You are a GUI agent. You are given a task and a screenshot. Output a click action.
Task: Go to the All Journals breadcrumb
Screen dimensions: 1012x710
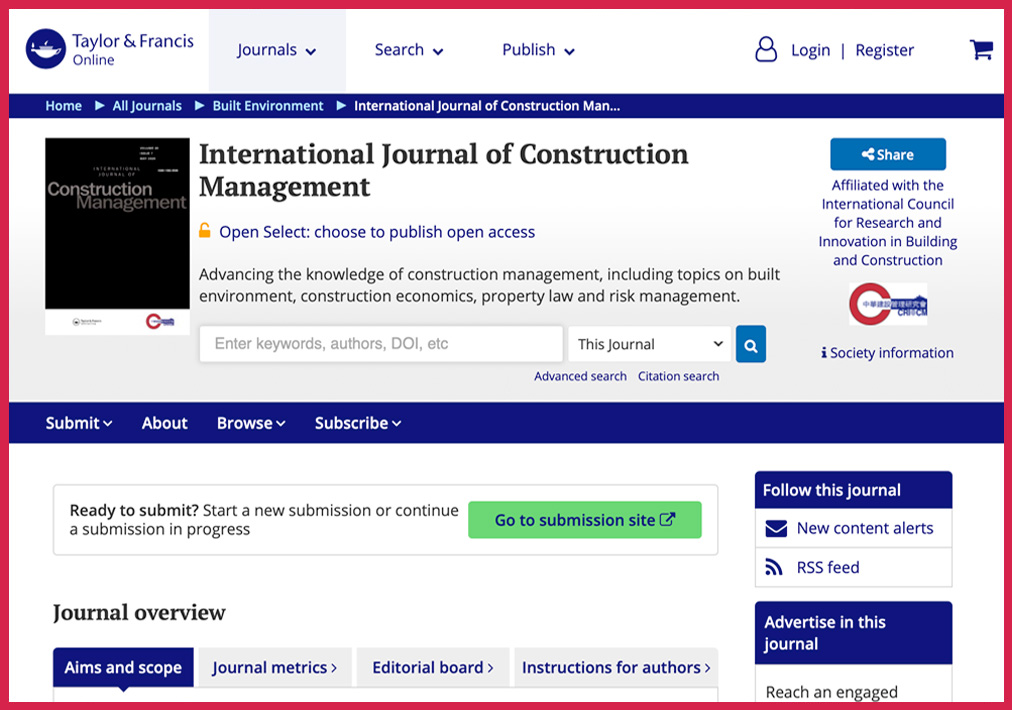pos(147,106)
